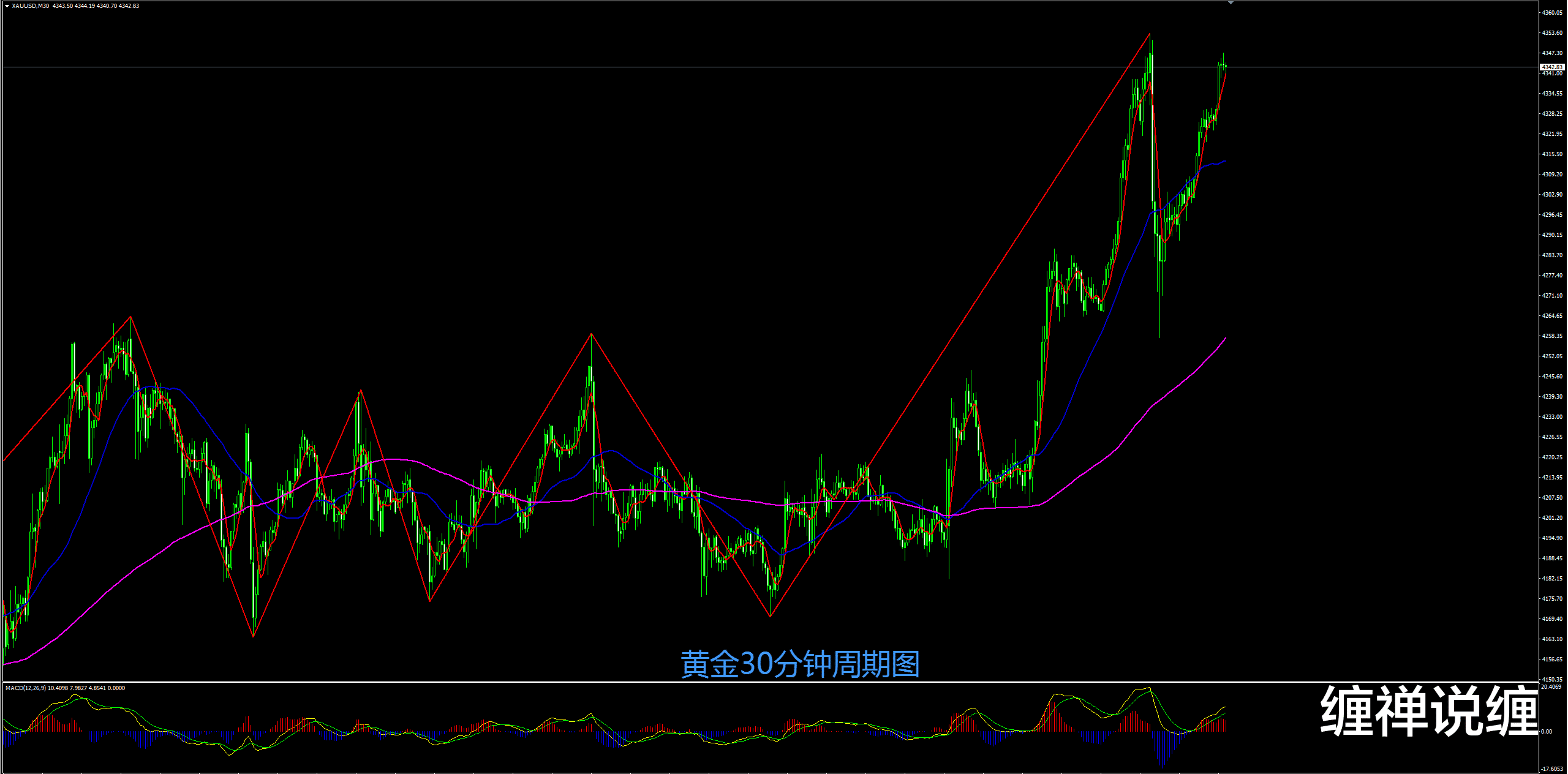Screen dimensions: 1568x774
Task: Click the blue moving average line's right end
Action: [x=1225, y=161]
